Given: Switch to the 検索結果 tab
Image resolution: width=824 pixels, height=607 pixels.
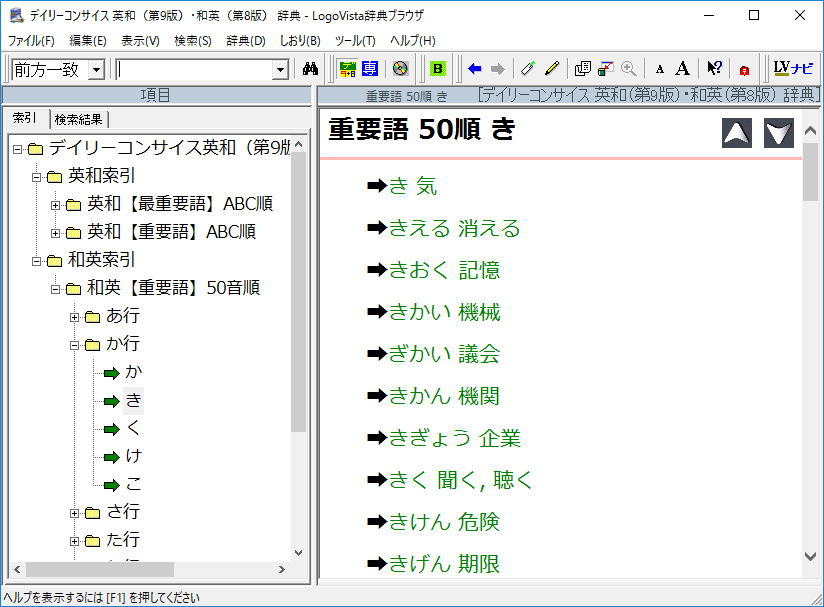Looking at the screenshot, I should pos(78,119).
